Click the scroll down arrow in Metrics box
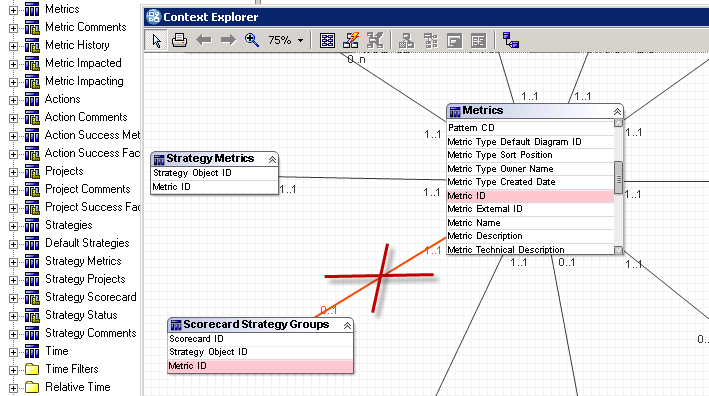The width and height of the screenshot is (709, 396). click(618, 250)
